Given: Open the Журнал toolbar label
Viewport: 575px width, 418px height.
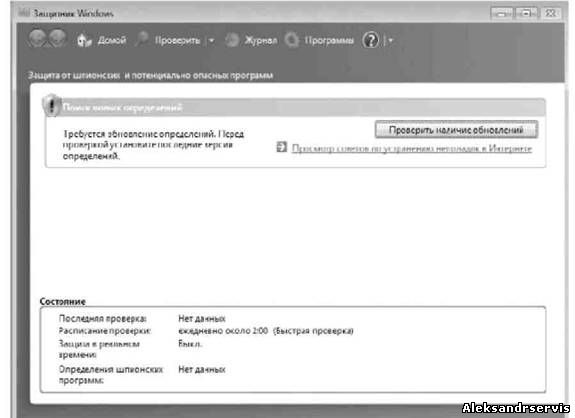Looking at the screenshot, I should [261, 40].
